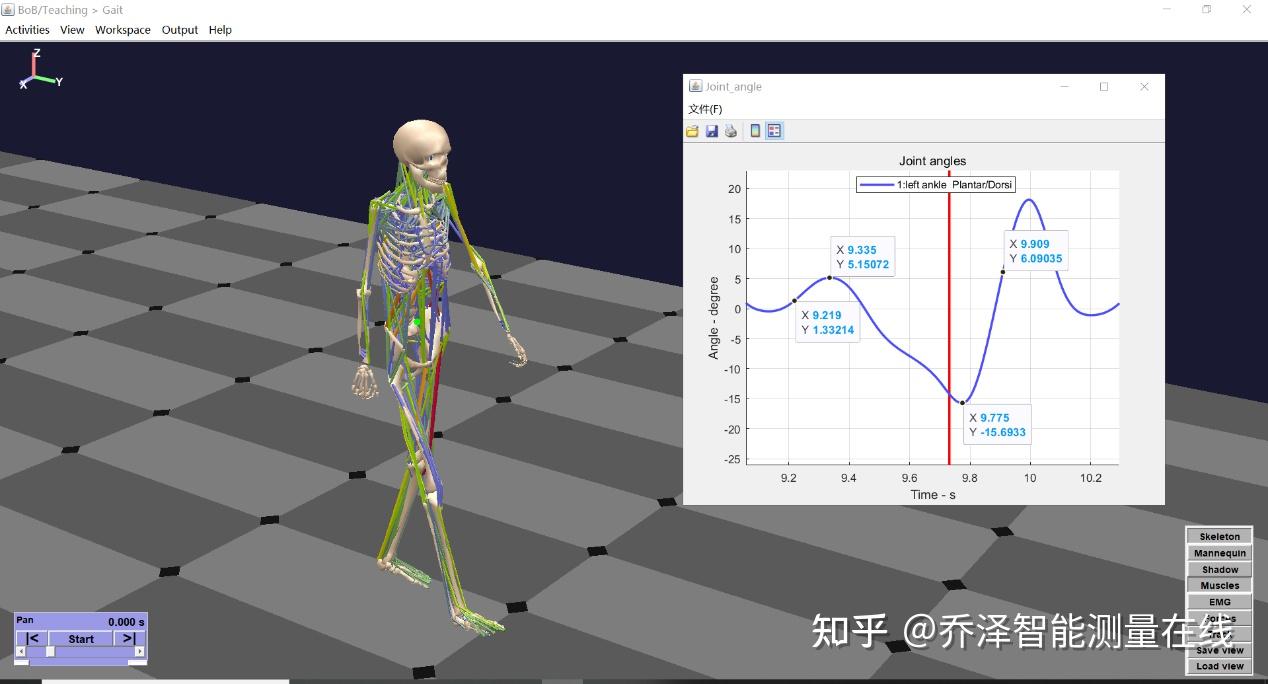Screen dimensions: 1268x684
Task: Select the highlighted subplot layout icon
Action: pos(774,130)
